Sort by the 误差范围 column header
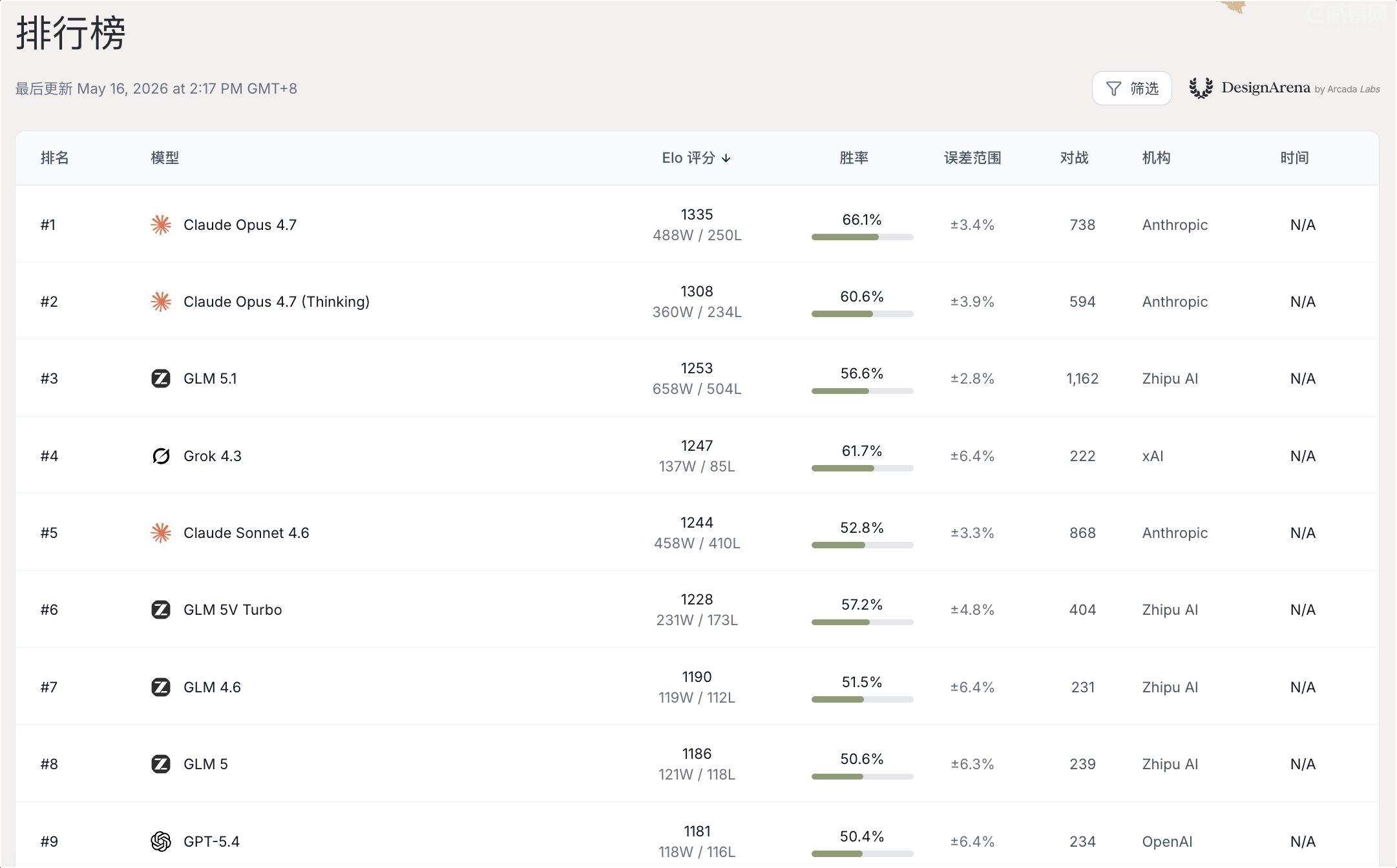Viewport: 1397px width, 868px height. pyautogui.click(x=972, y=158)
